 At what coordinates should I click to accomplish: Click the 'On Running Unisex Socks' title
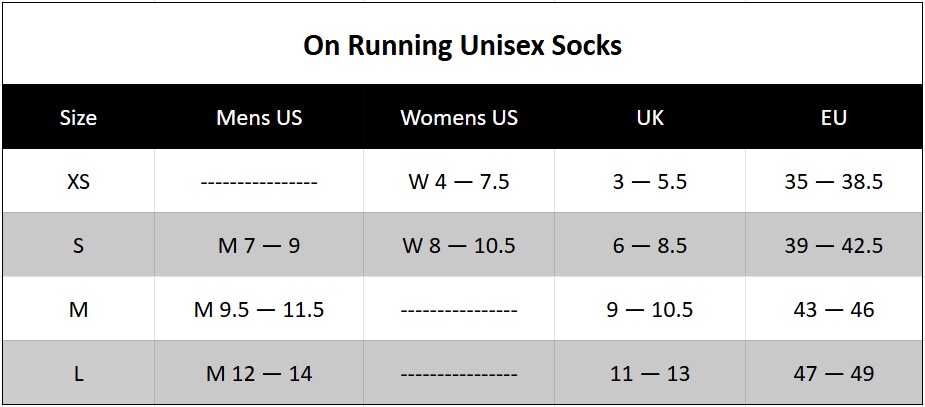tap(462, 46)
